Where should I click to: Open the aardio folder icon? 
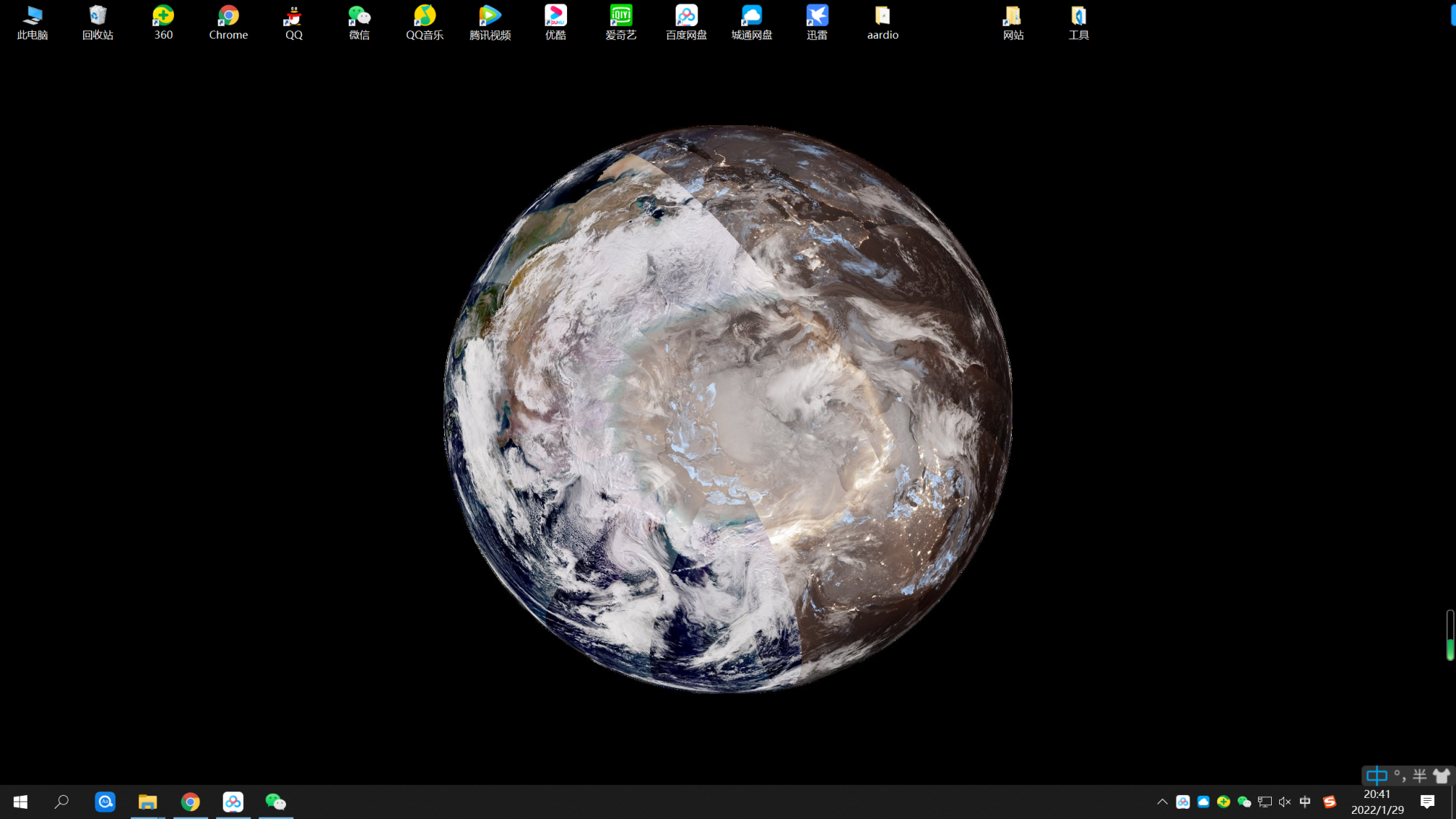click(882, 16)
